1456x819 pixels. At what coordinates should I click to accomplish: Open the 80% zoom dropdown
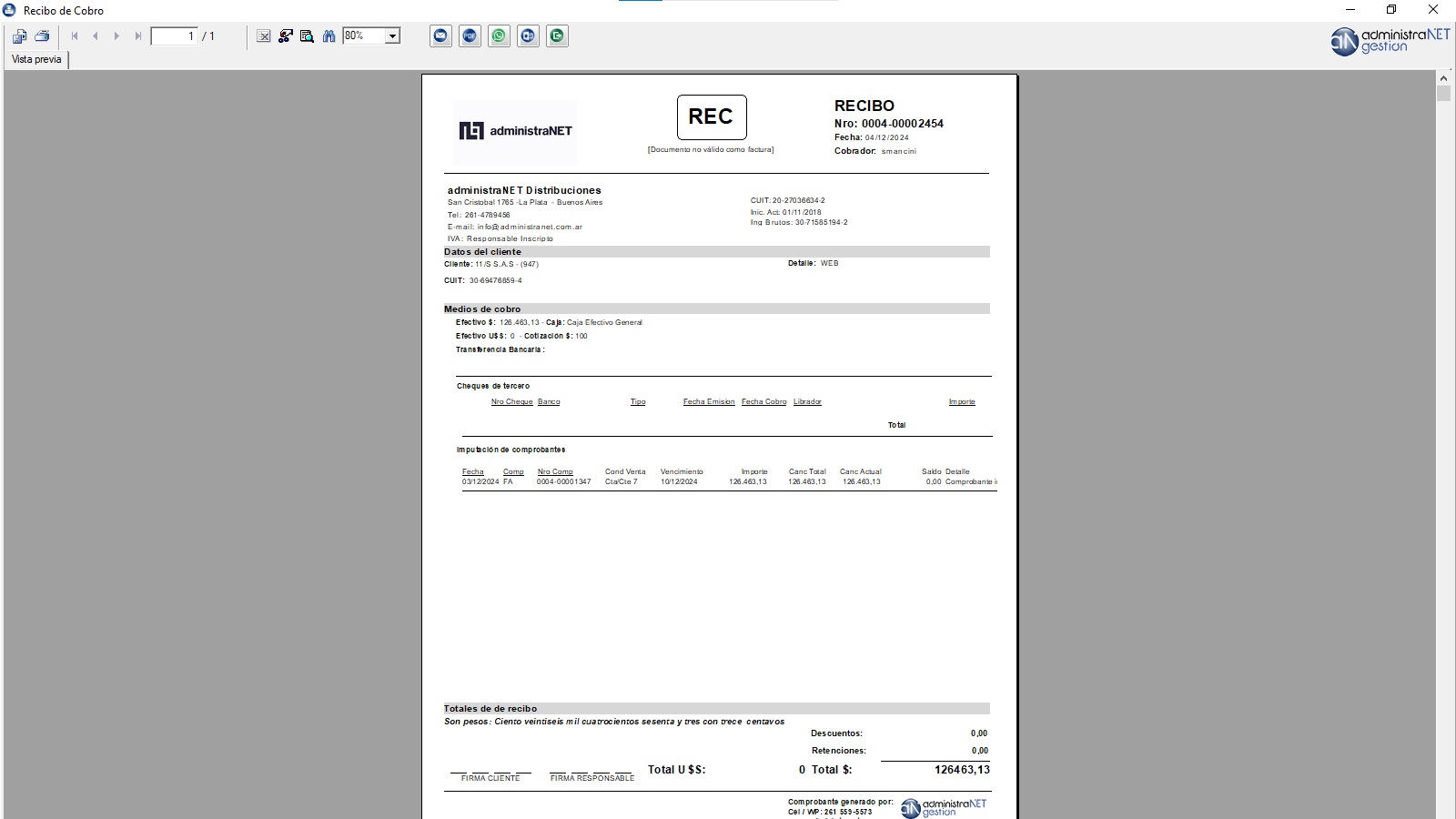click(x=392, y=36)
